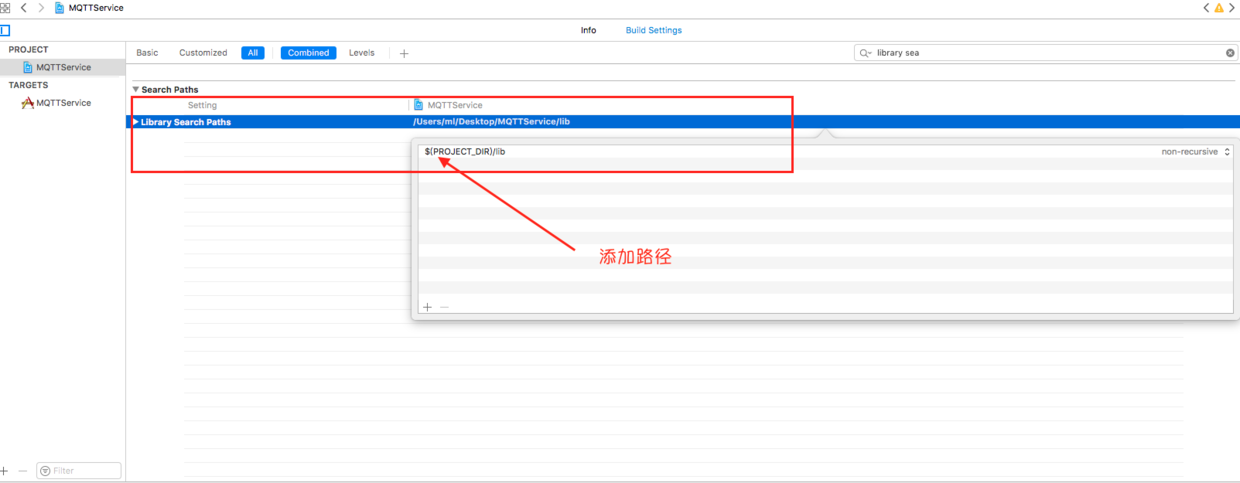Add a new path in popover
Viewport: 1240px width, 483px height.
[x=427, y=307]
